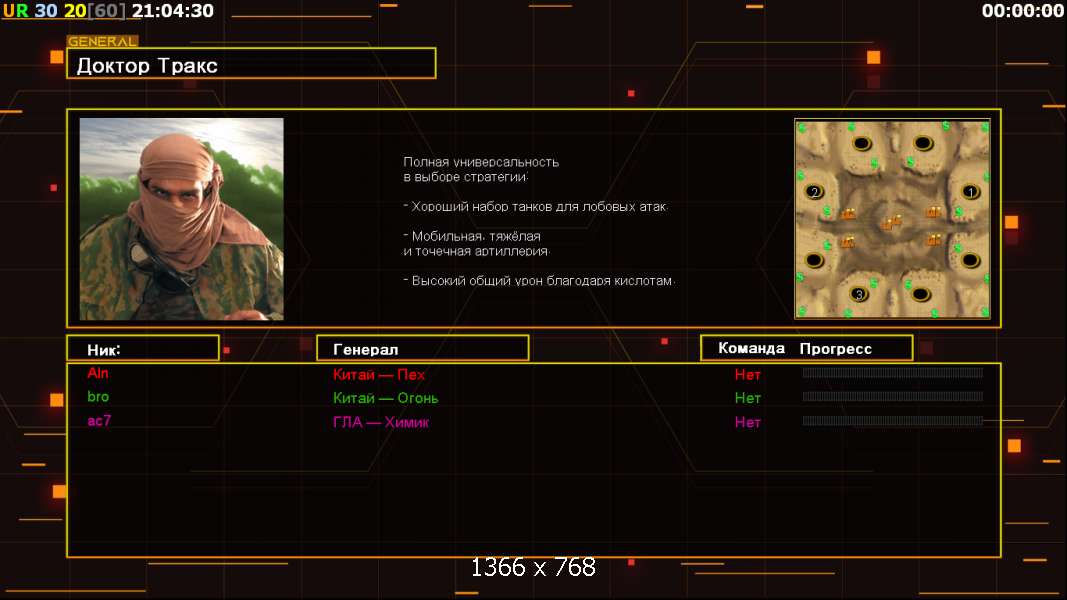Select player ac7 in the list
The height and width of the screenshot is (600, 1067).
99,420
